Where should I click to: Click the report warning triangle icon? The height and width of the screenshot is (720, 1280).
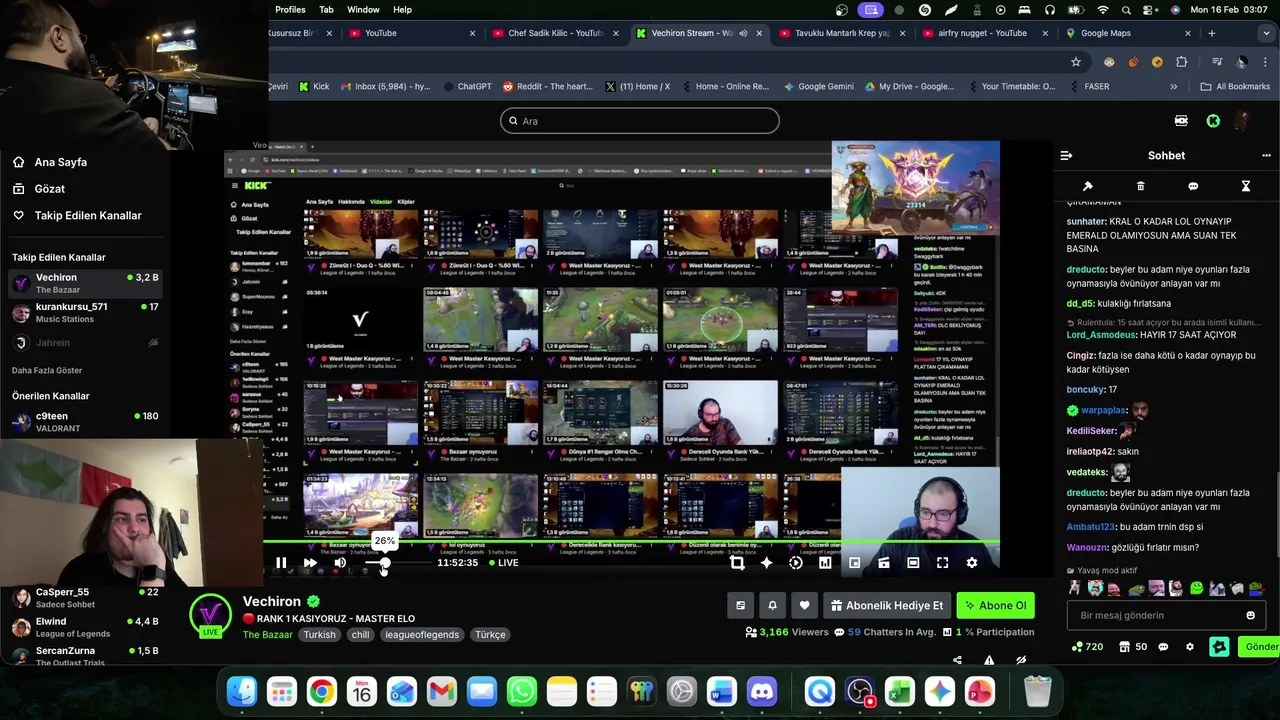989,660
